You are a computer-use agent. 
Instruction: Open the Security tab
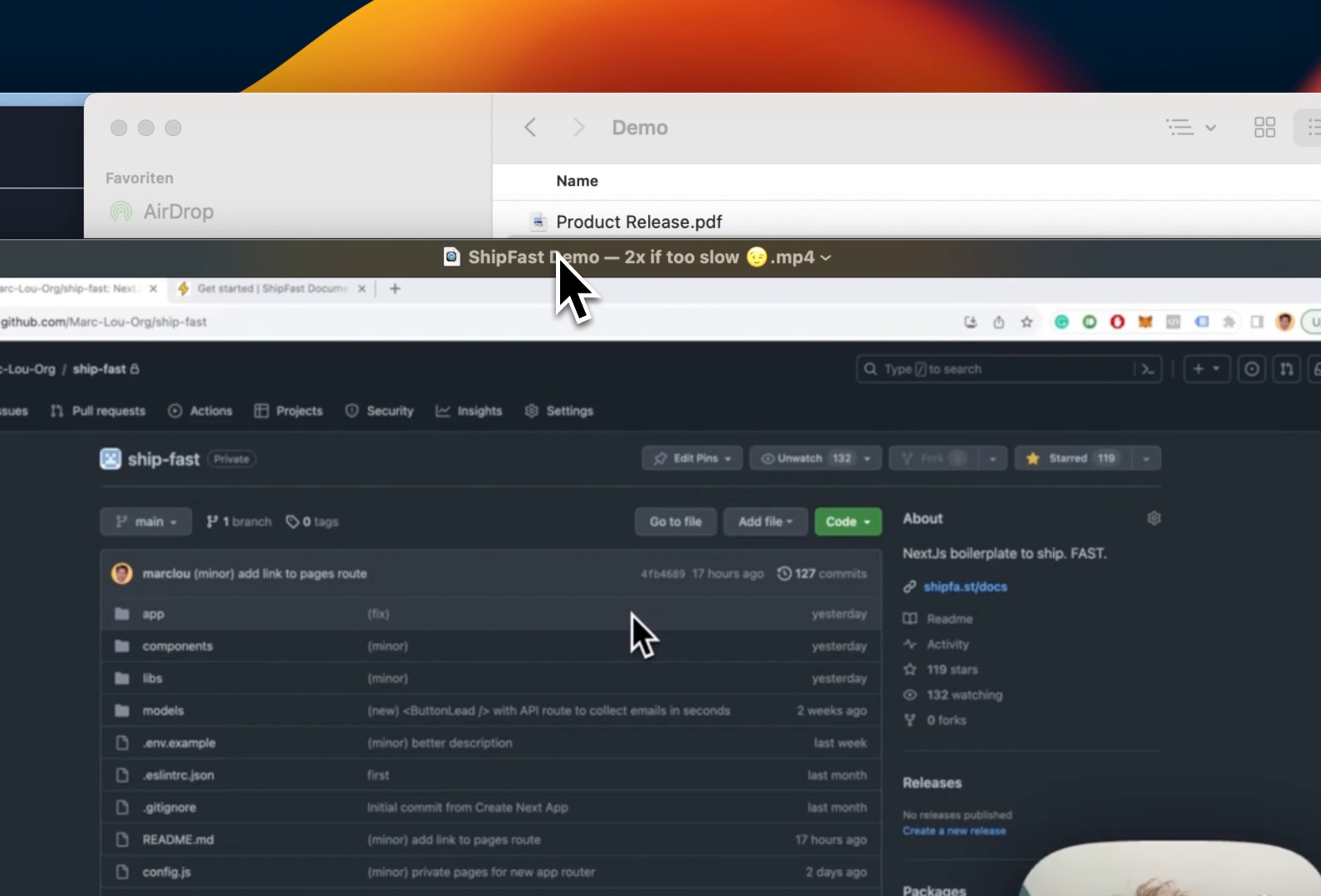pyautogui.click(x=379, y=411)
